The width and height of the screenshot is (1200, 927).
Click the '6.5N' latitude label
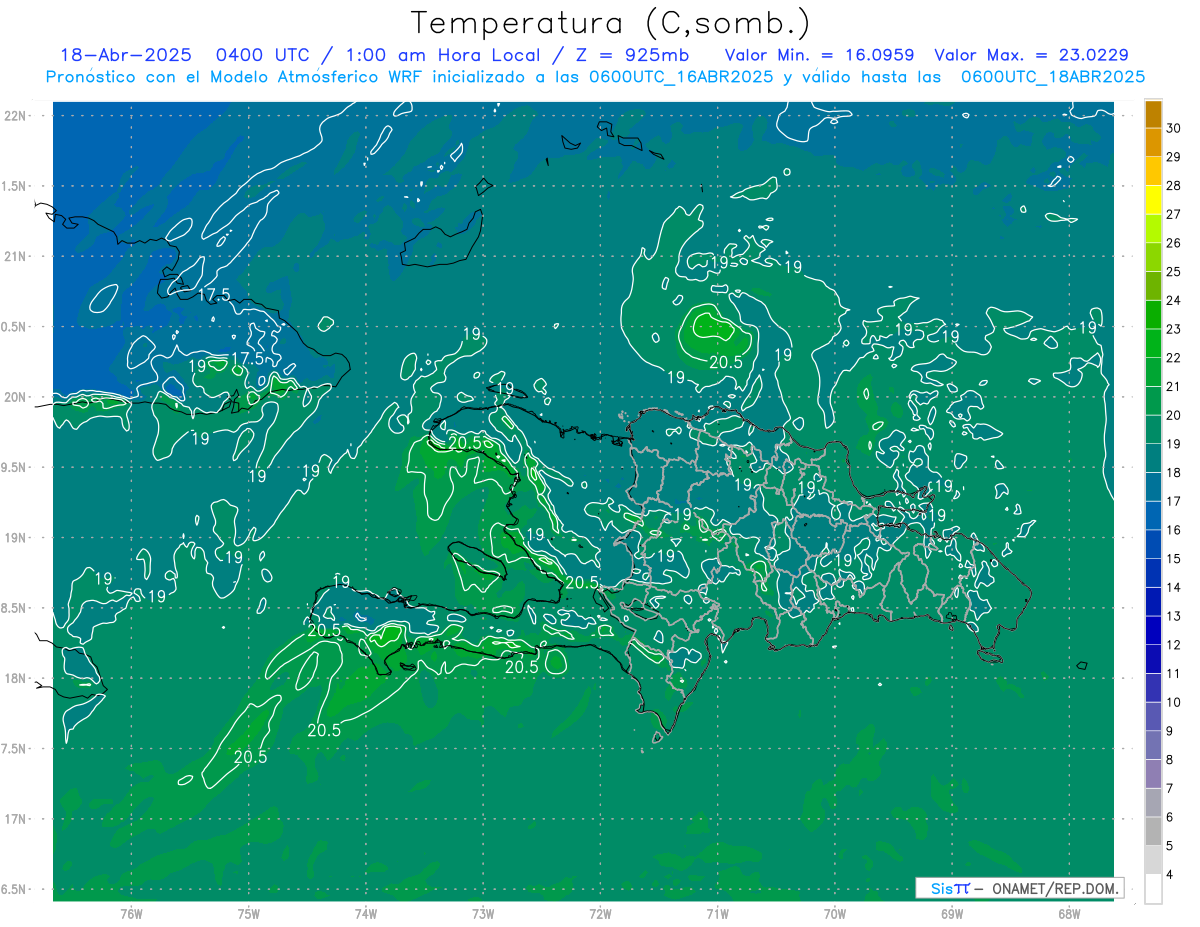pyautogui.click(x=15, y=889)
